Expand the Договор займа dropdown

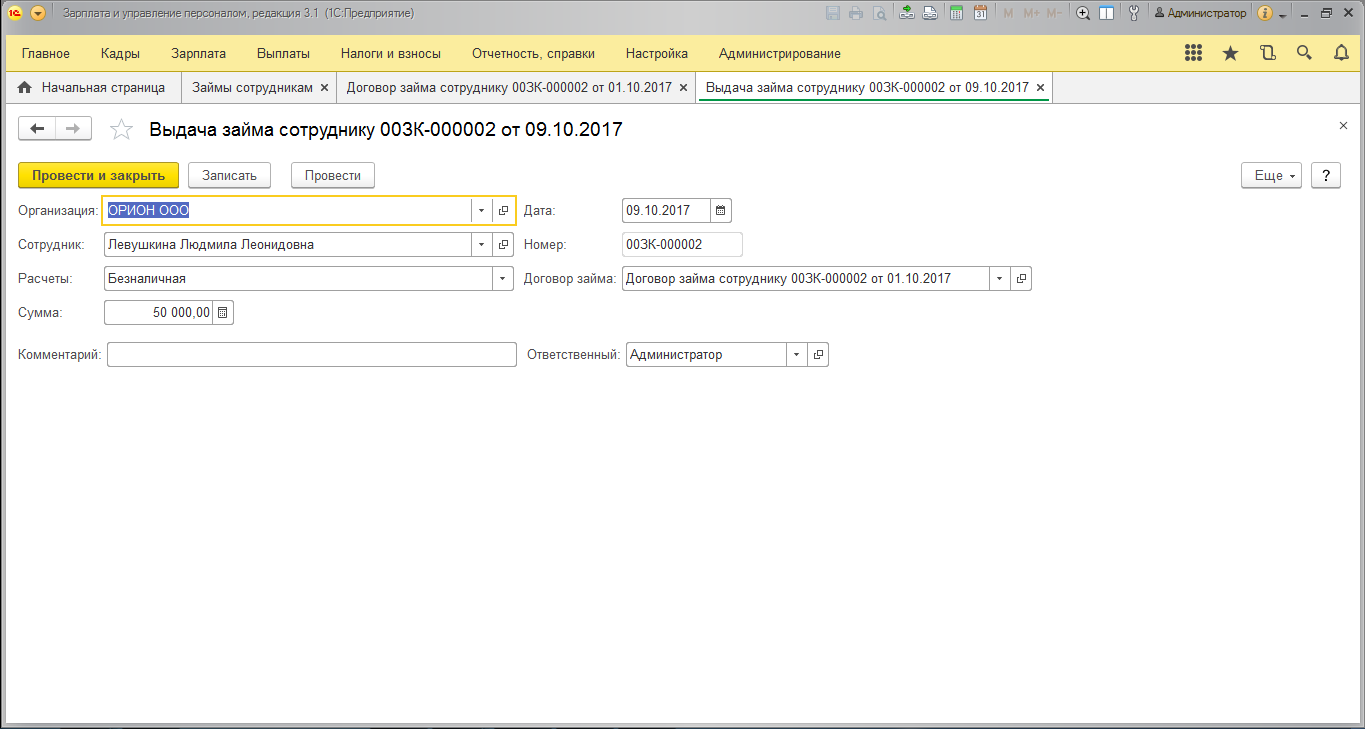click(999, 279)
